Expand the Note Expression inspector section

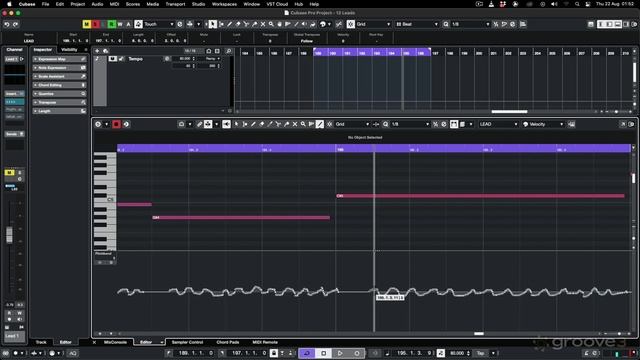60,68
